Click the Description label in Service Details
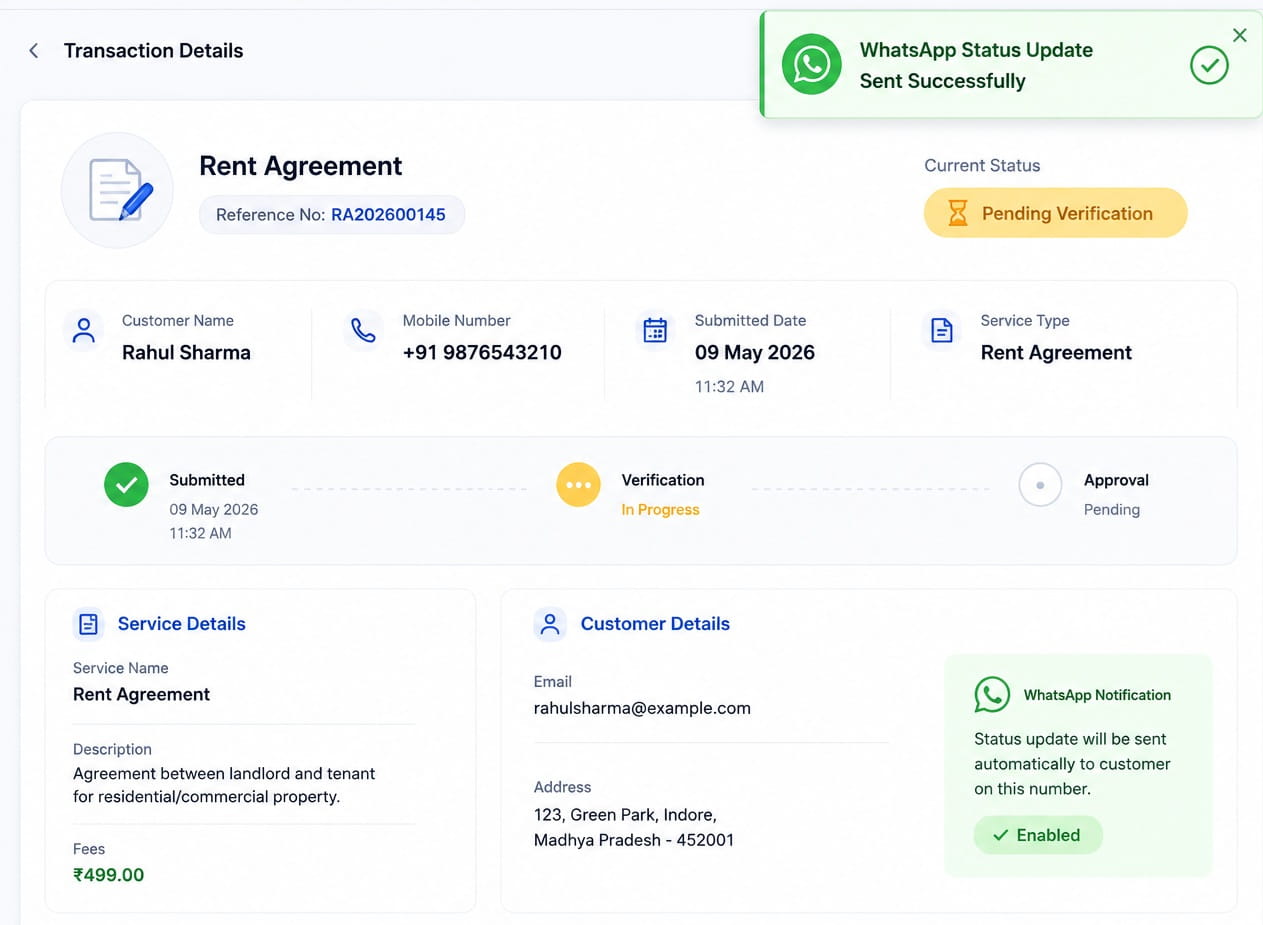Viewport: 1263px width, 925px height. click(112, 749)
